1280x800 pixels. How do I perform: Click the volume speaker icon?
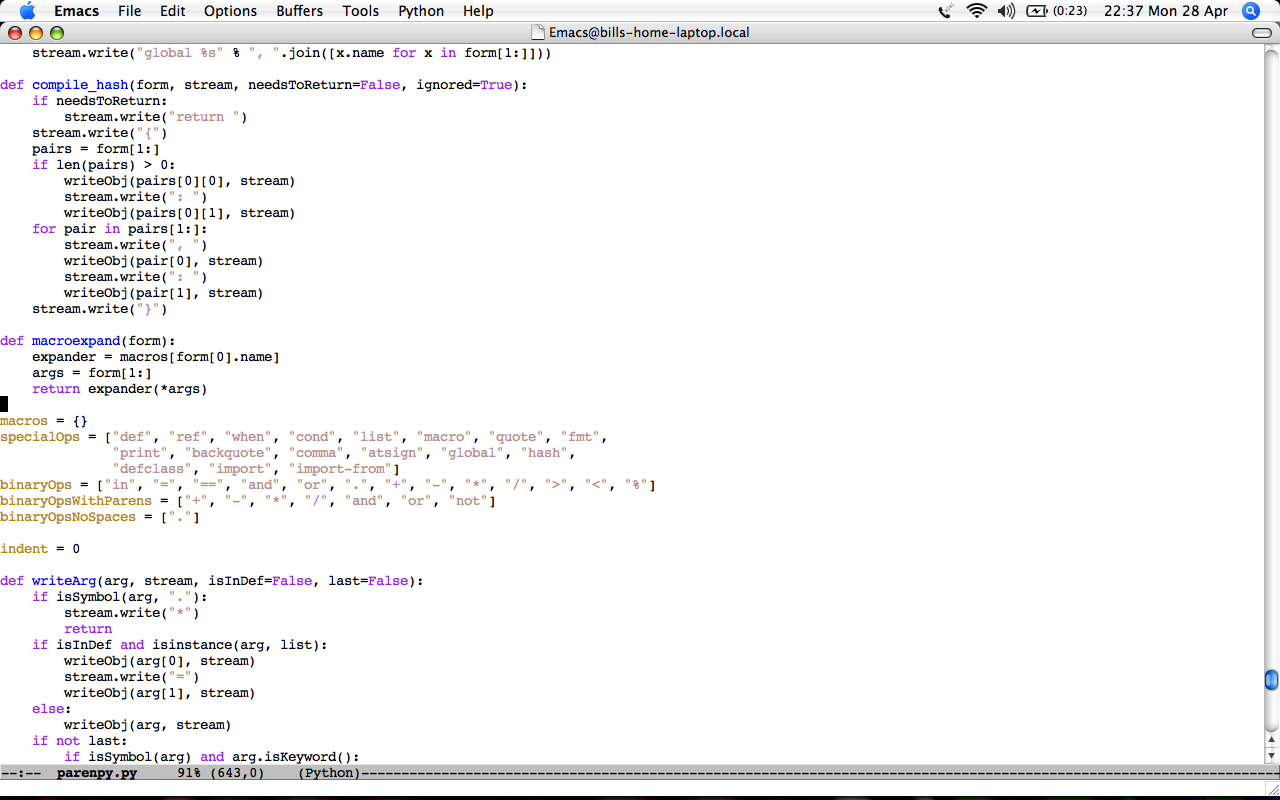click(1006, 11)
